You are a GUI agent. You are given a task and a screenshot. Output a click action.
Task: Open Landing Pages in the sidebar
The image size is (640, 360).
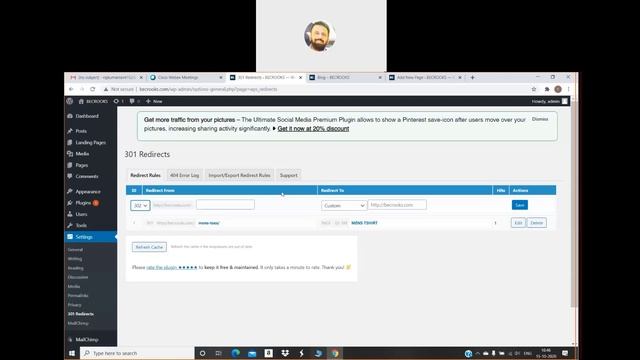(x=90, y=142)
